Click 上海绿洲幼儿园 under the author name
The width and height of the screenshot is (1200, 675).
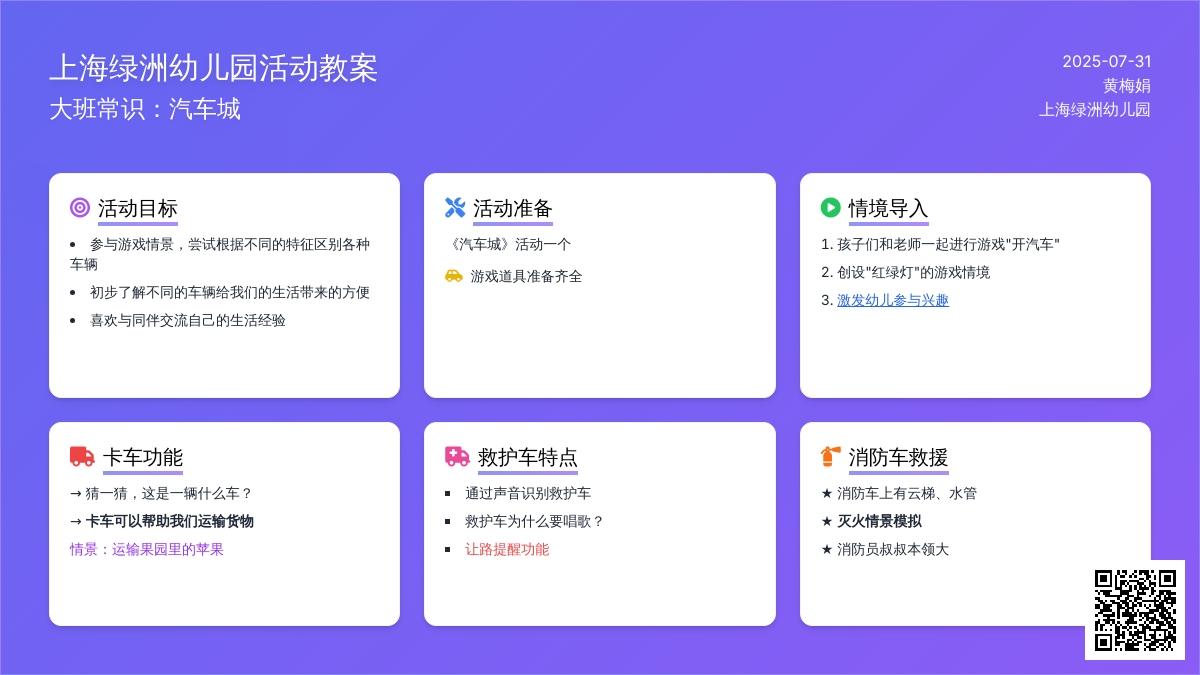pyautogui.click(x=1095, y=109)
